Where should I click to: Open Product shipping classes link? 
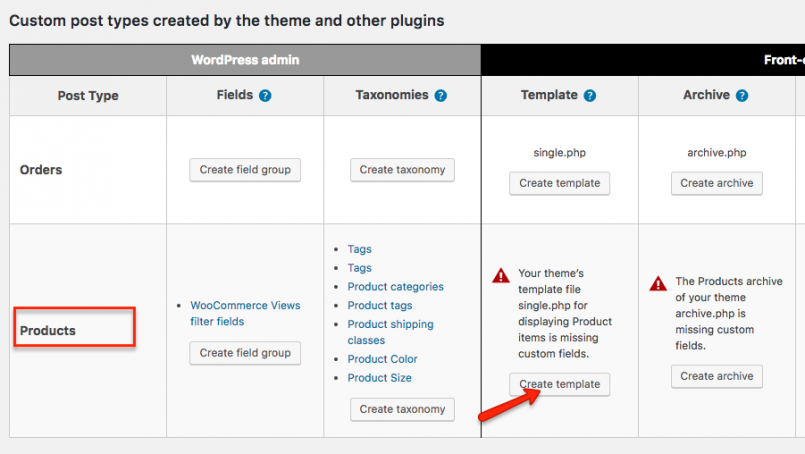tap(390, 332)
